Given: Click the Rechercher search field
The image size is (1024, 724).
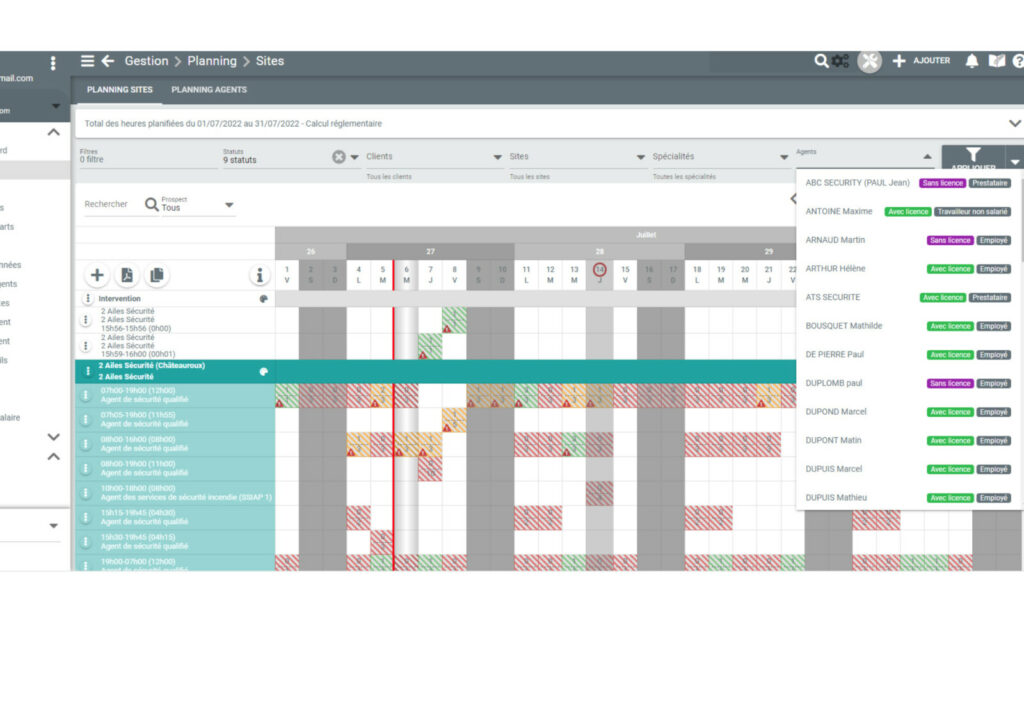Looking at the screenshot, I should (106, 204).
